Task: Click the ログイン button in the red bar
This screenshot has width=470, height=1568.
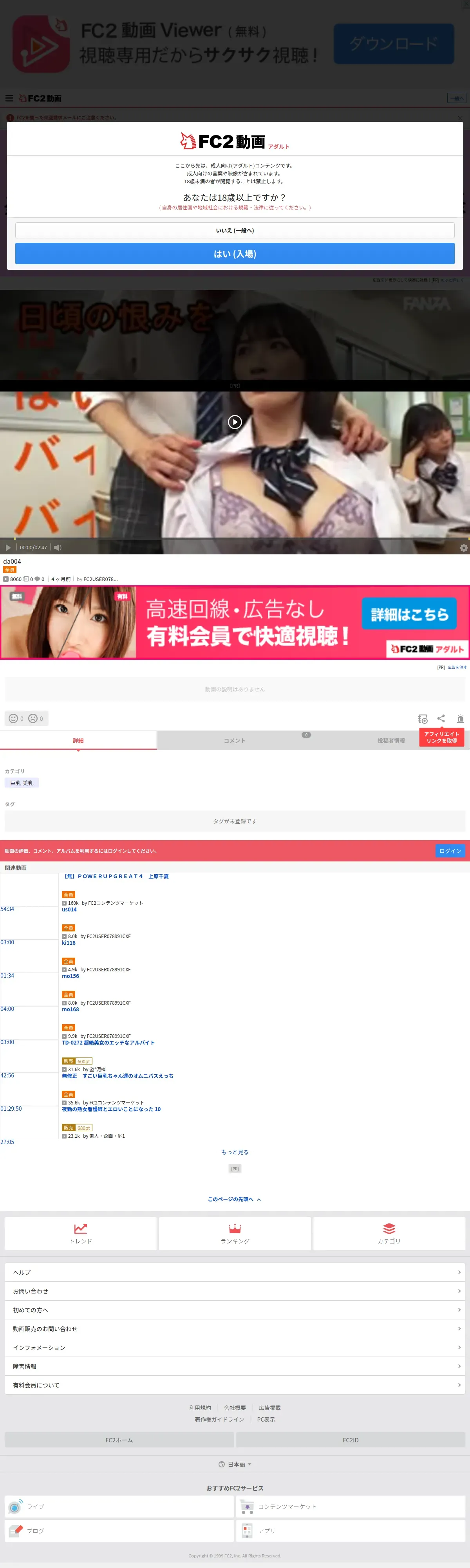Action: [450, 851]
